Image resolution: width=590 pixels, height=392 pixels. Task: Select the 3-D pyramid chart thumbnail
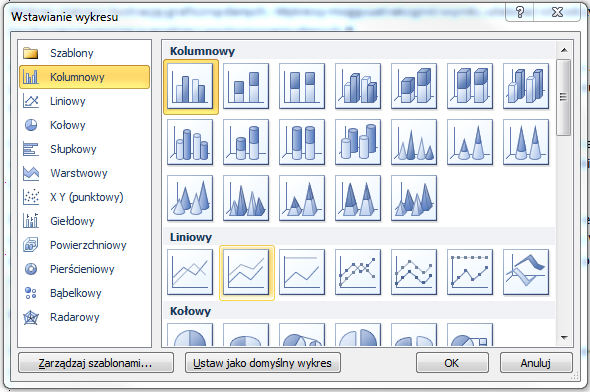coord(414,198)
